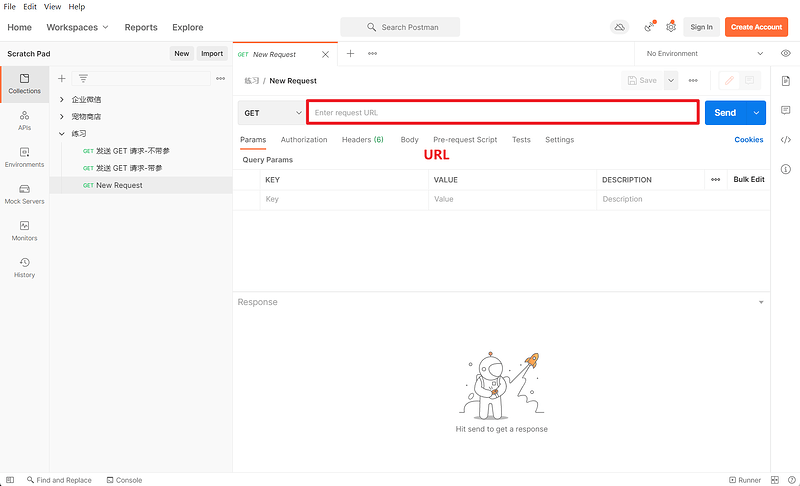Switch to the Headers tab

[363, 140]
